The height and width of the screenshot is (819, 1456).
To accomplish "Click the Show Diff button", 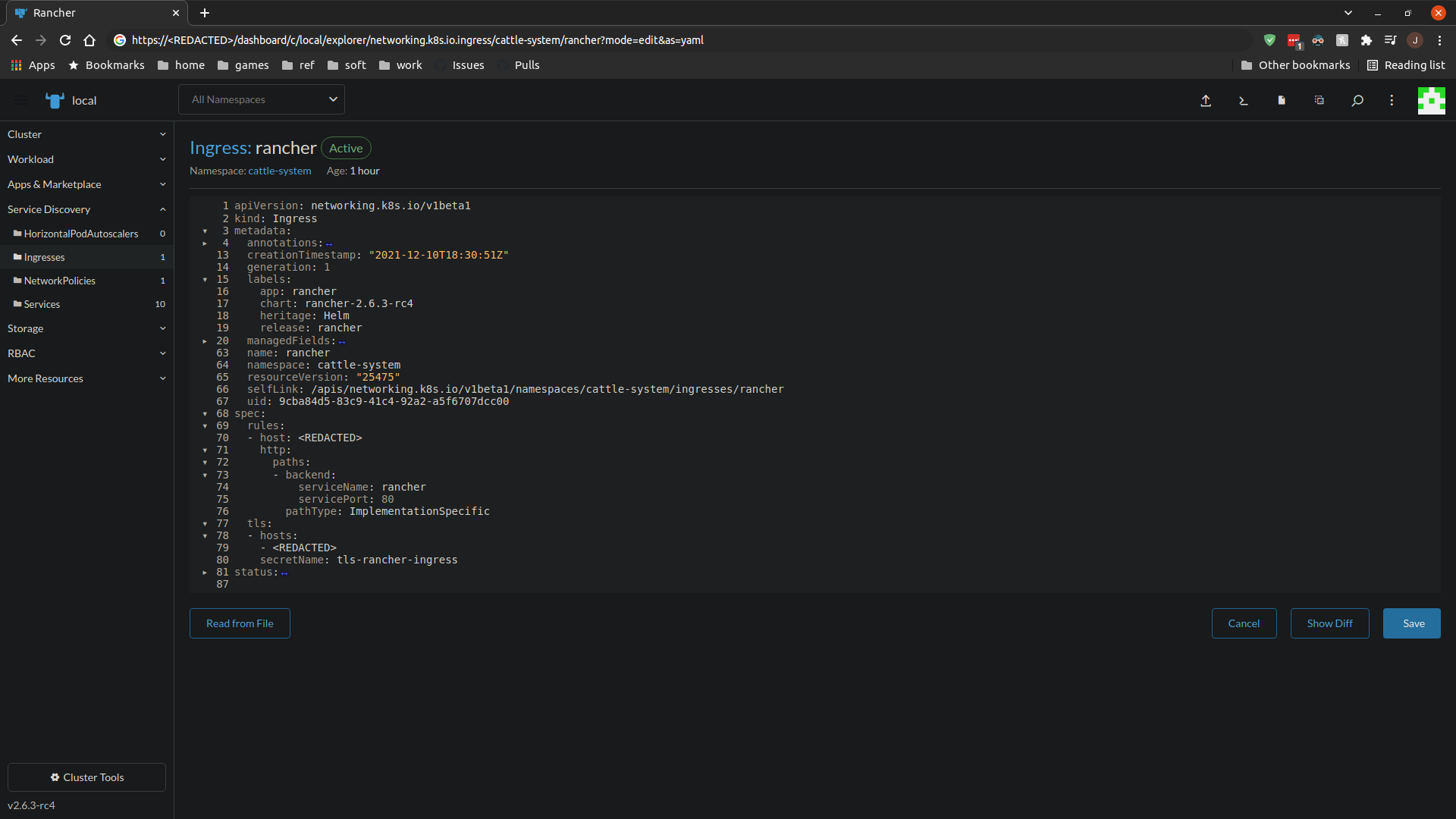I will click(x=1329, y=623).
